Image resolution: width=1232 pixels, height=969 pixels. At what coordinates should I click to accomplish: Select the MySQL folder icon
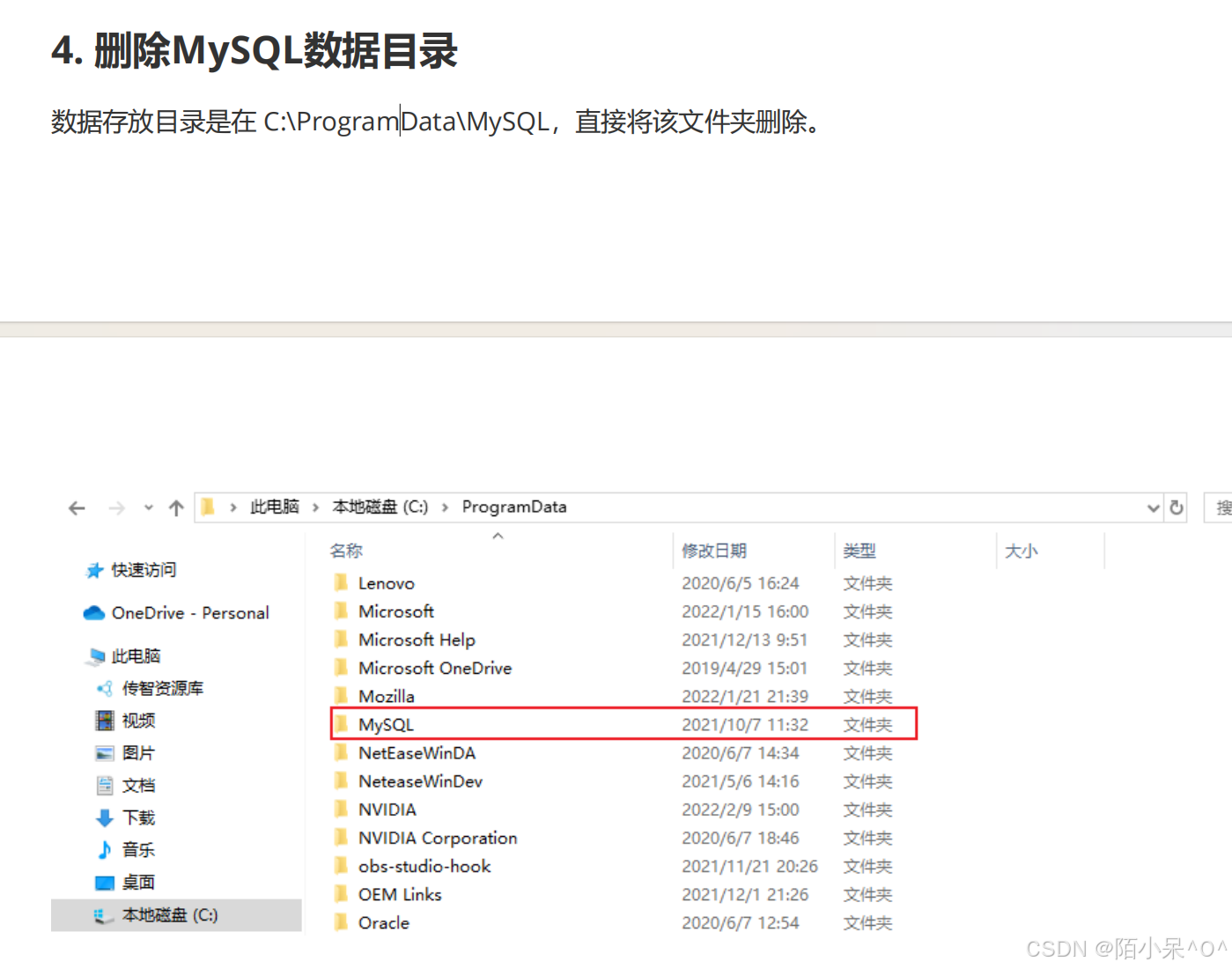click(341, 725)
